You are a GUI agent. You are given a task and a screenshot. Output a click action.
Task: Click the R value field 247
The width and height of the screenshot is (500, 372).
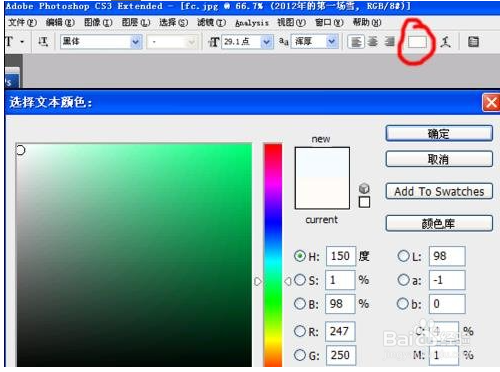[x=340, y=331]
